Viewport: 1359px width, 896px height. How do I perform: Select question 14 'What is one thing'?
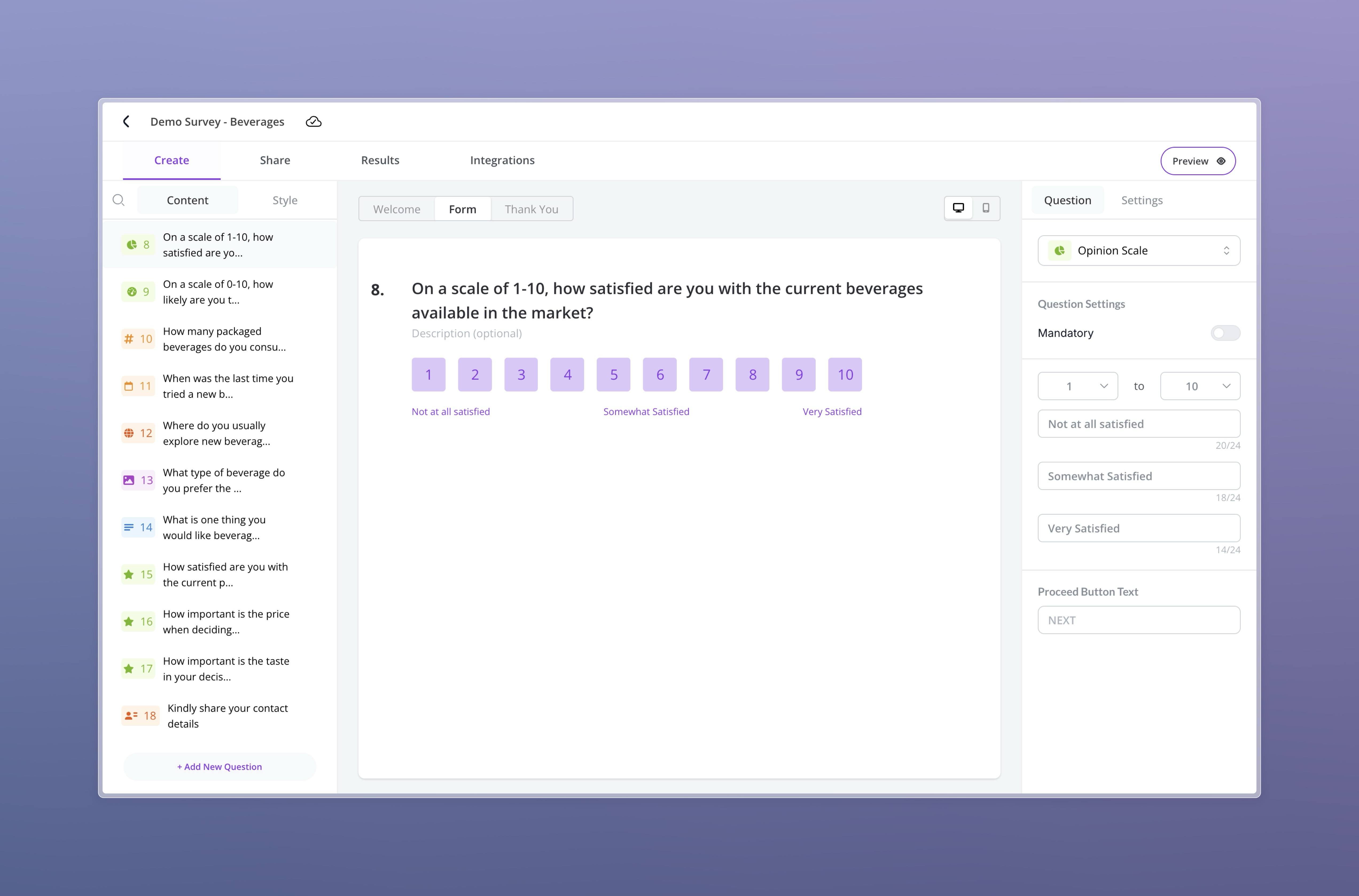coord(220,528)
